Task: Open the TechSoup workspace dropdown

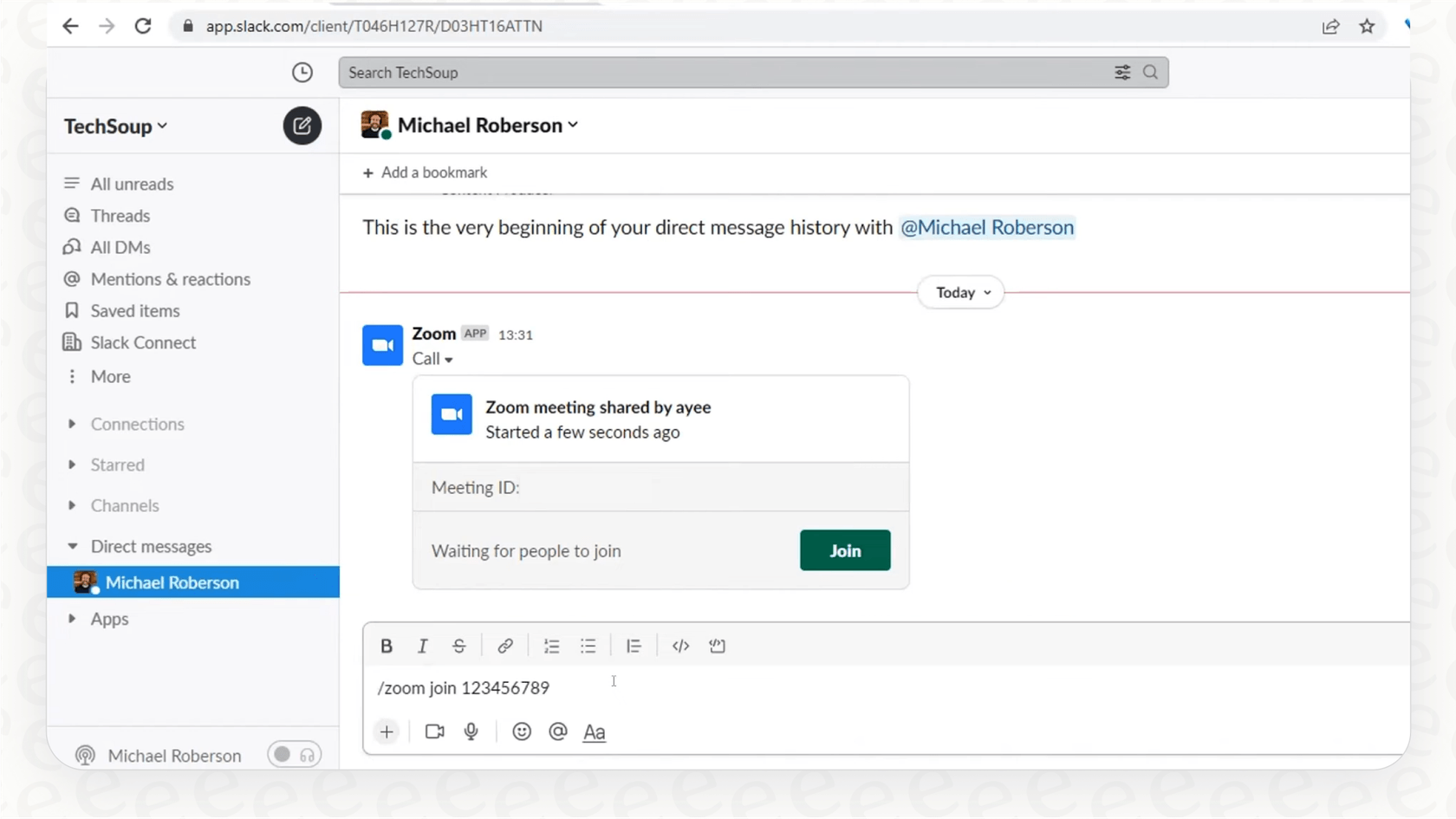Action: click(x=114, y=127)
